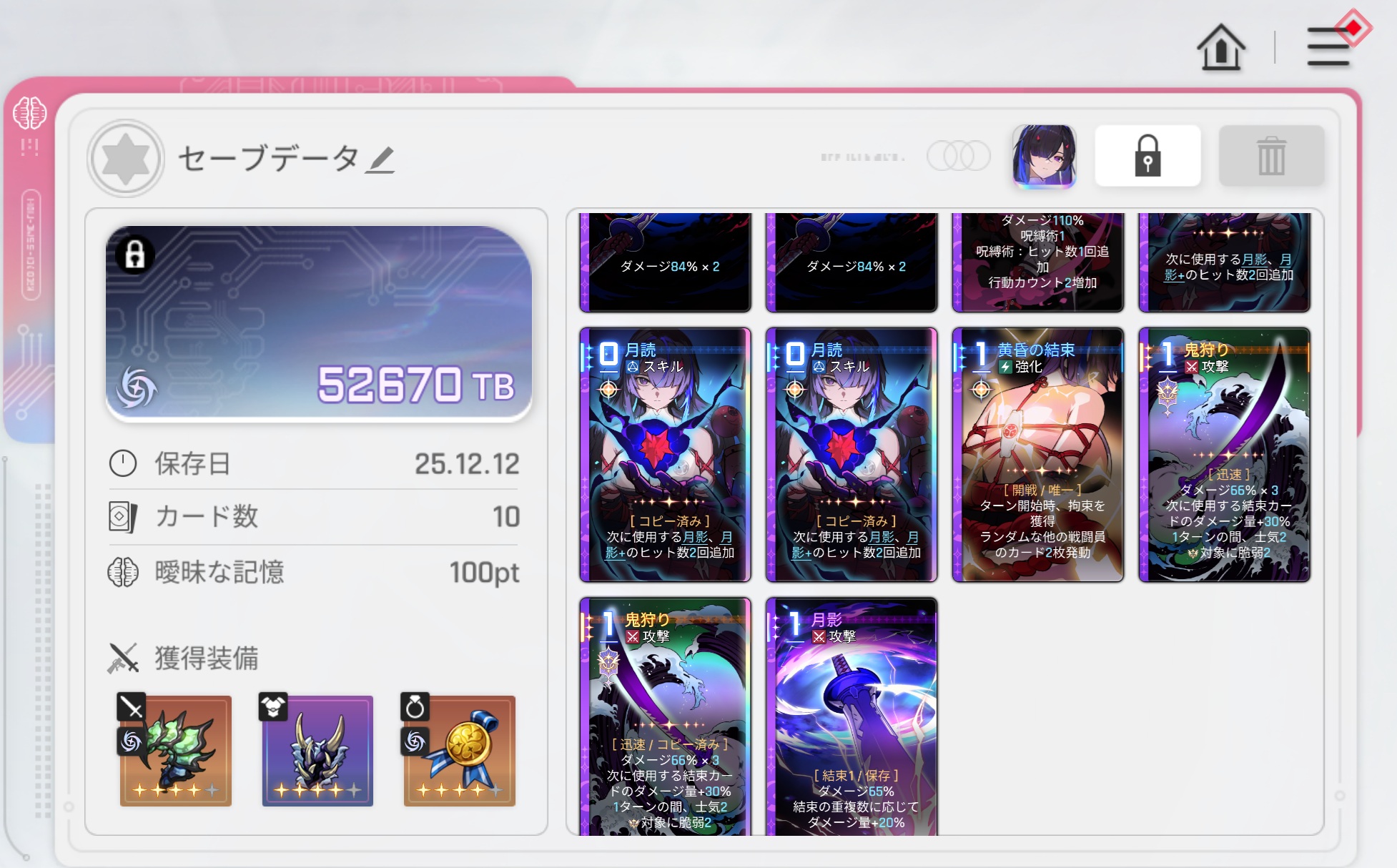Click the three linked circles indicator
Image resolution: width=1397 pixels, height=868 pixels.
(958, 156)
